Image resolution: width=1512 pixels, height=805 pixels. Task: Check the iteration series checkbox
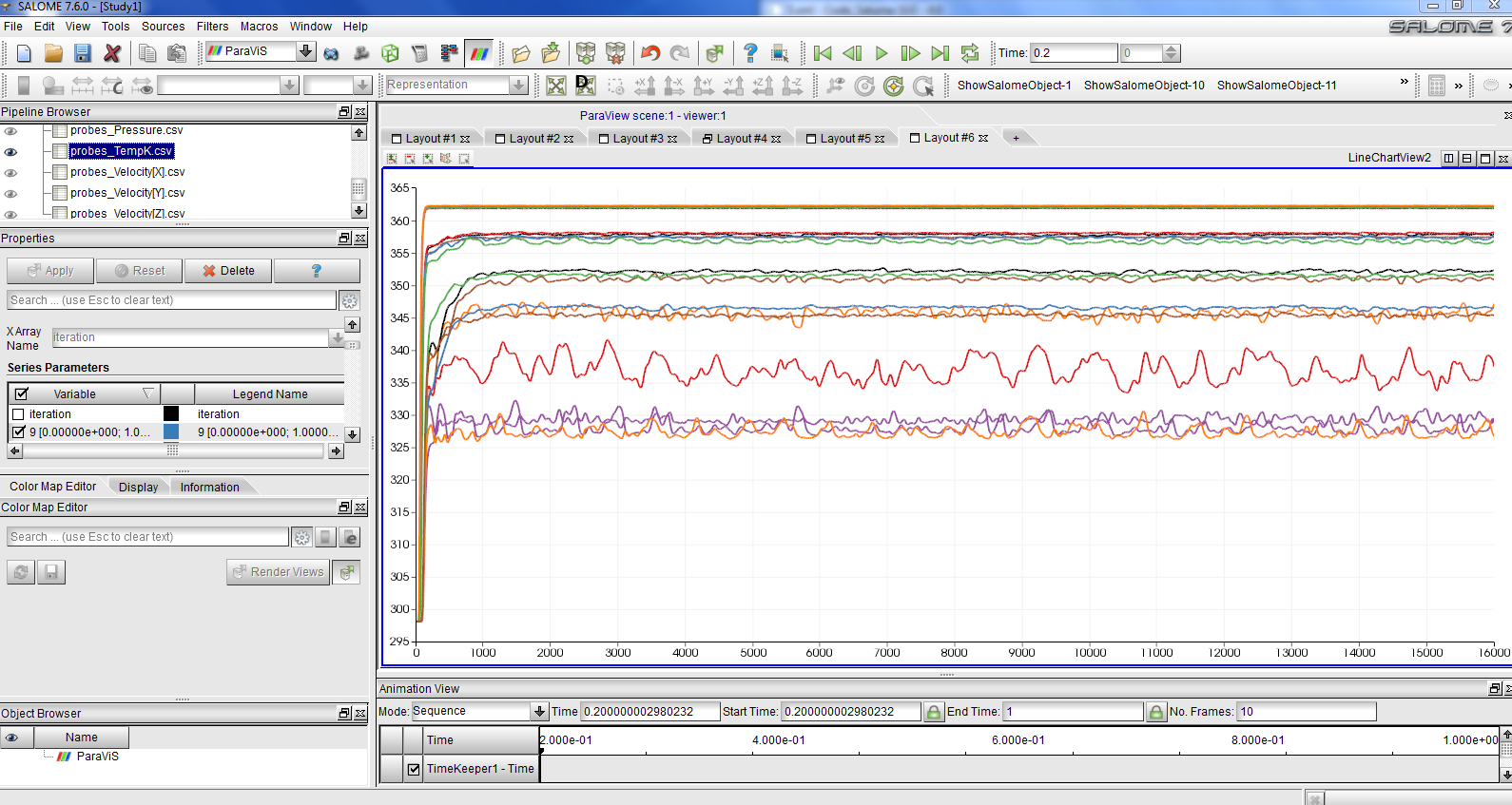point(18,414)
